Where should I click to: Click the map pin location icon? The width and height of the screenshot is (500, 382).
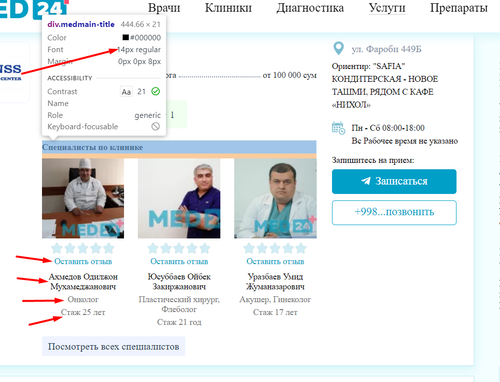339,49
